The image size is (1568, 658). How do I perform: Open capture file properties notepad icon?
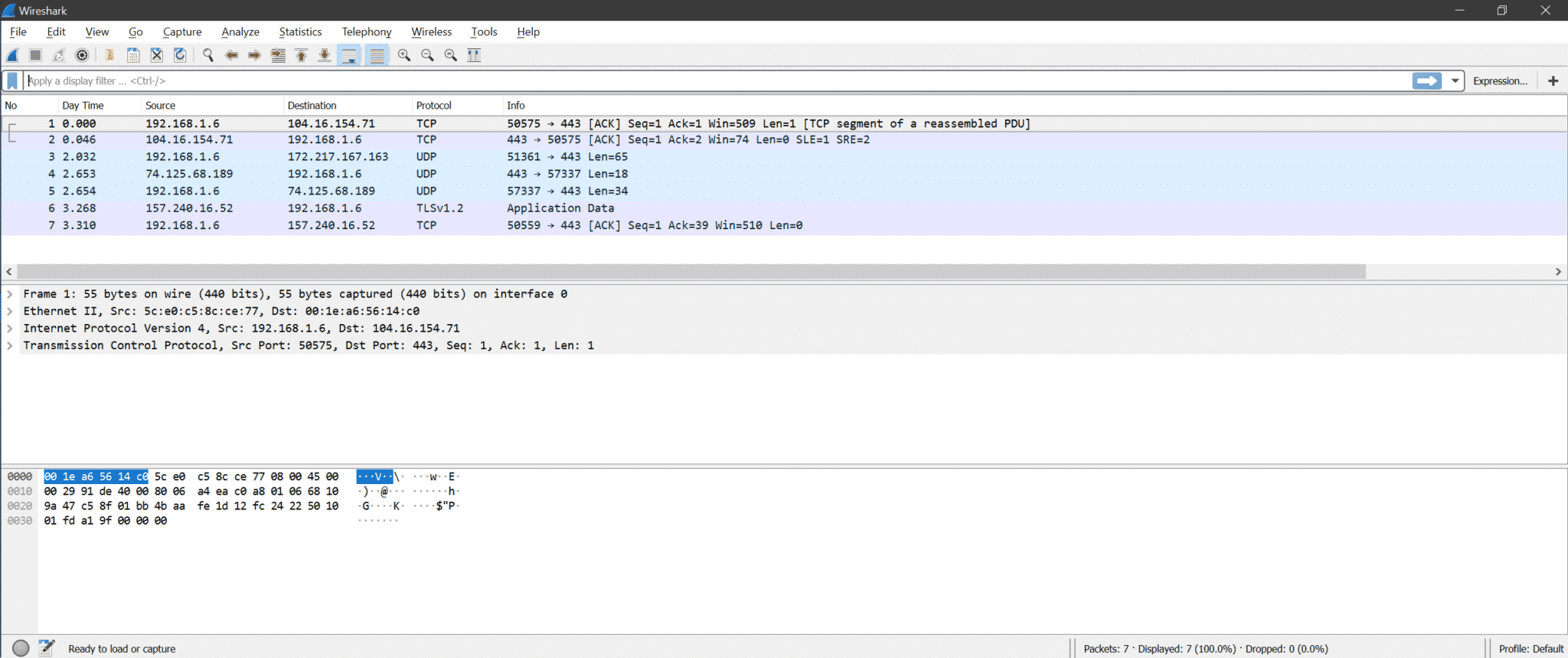pyautogui.click(x=47, y=648)
